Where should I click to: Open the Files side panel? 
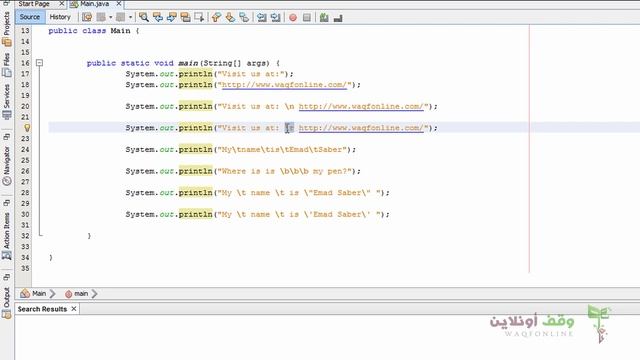pos(7,65)
